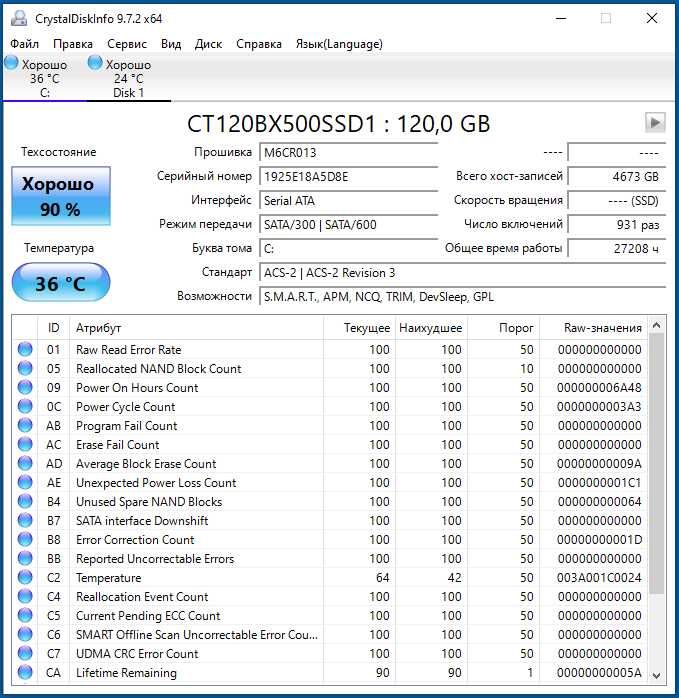The image size is (679, 698).
Task: Click the attribute list scrollbar thumb
Action: (x=656, y=463)
